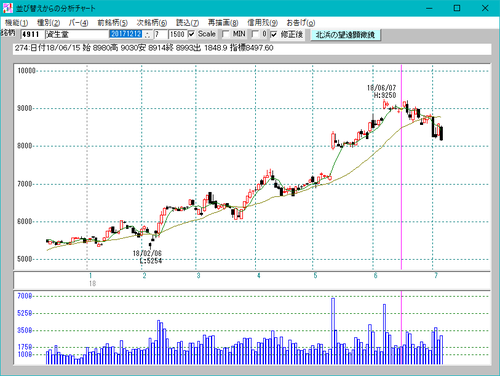The image size is (500, 376).
Task: Click the stock code field 4911
Action: coord(32,34)
